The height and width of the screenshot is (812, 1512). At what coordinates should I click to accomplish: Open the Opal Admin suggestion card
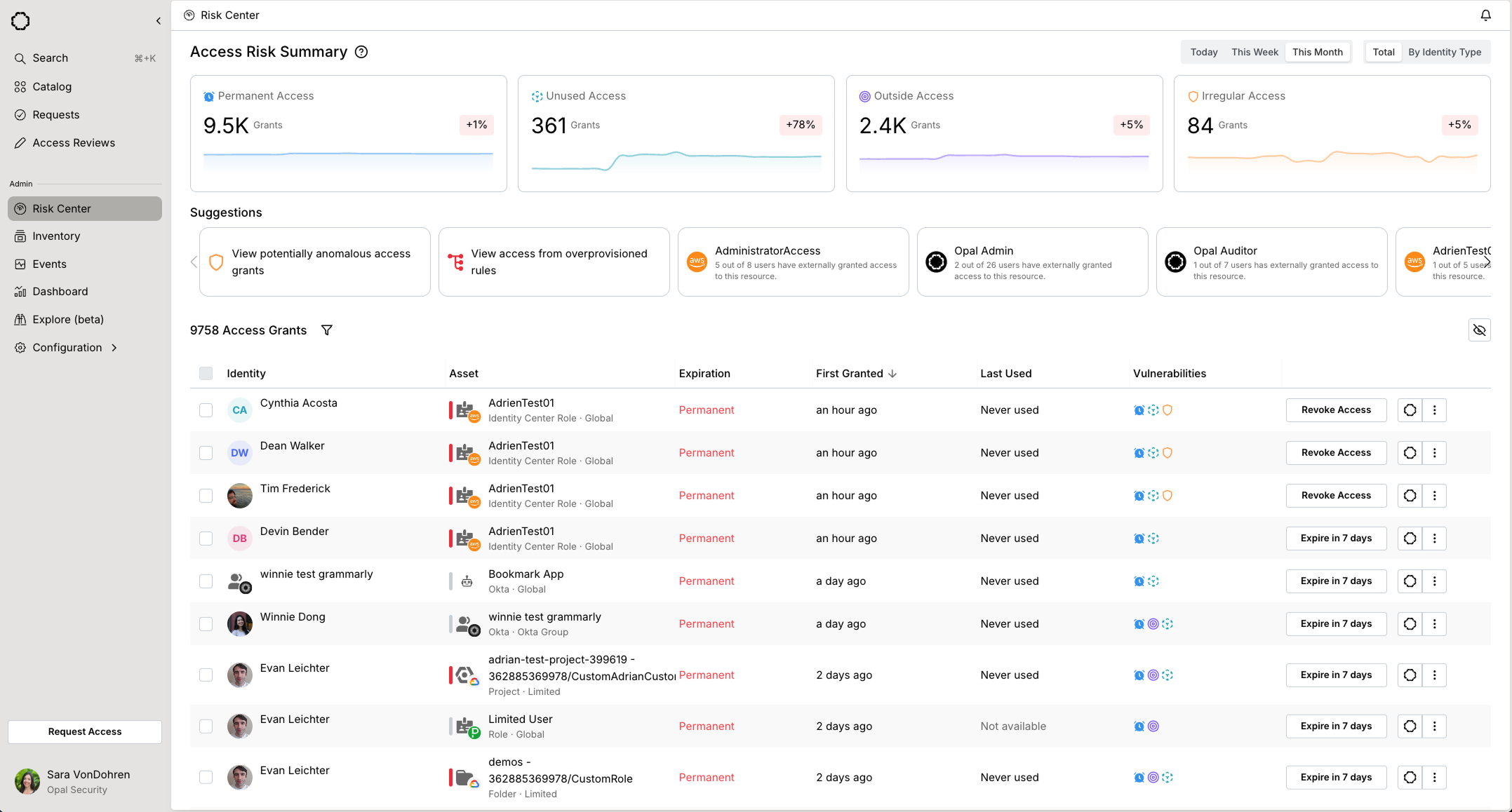[x=1032, y=262]
